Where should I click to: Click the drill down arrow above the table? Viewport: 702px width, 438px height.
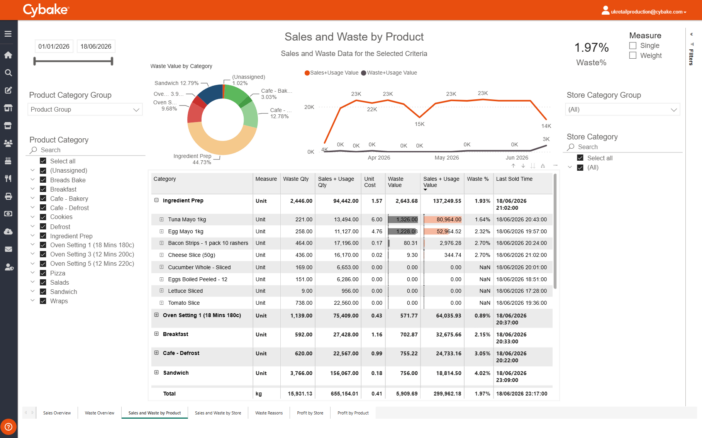coord(523,166)
